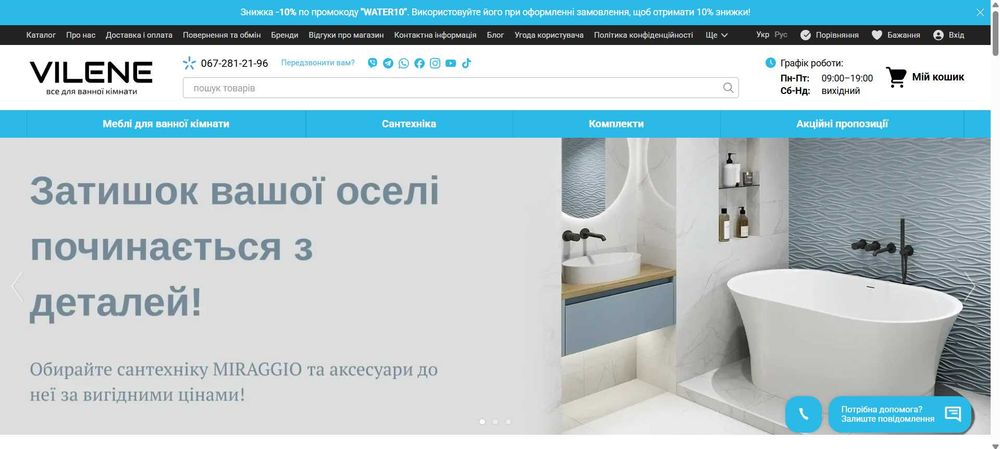The image size is (1000, 449).
Task: Close the promo code banner
Action: pos(980,12)
